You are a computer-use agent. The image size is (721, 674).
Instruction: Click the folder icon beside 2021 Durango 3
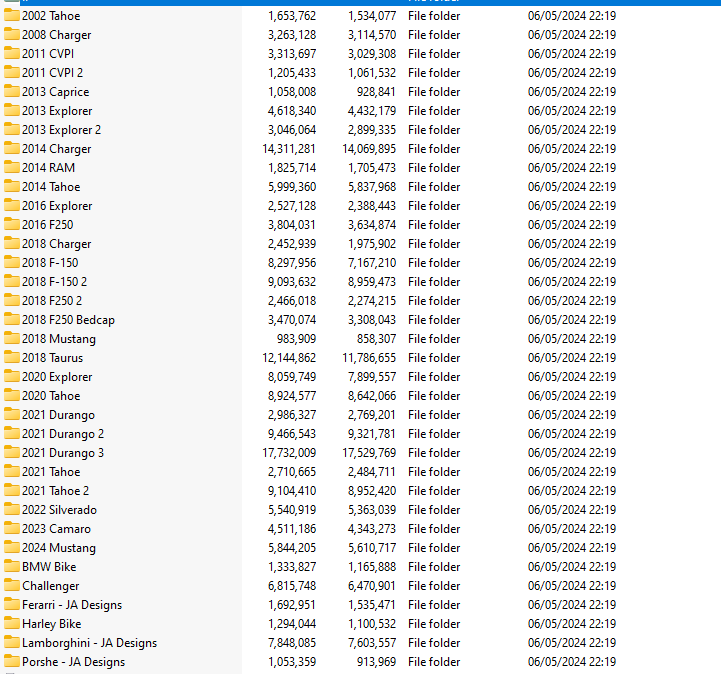pyautogui.click(x=11, y=452)
